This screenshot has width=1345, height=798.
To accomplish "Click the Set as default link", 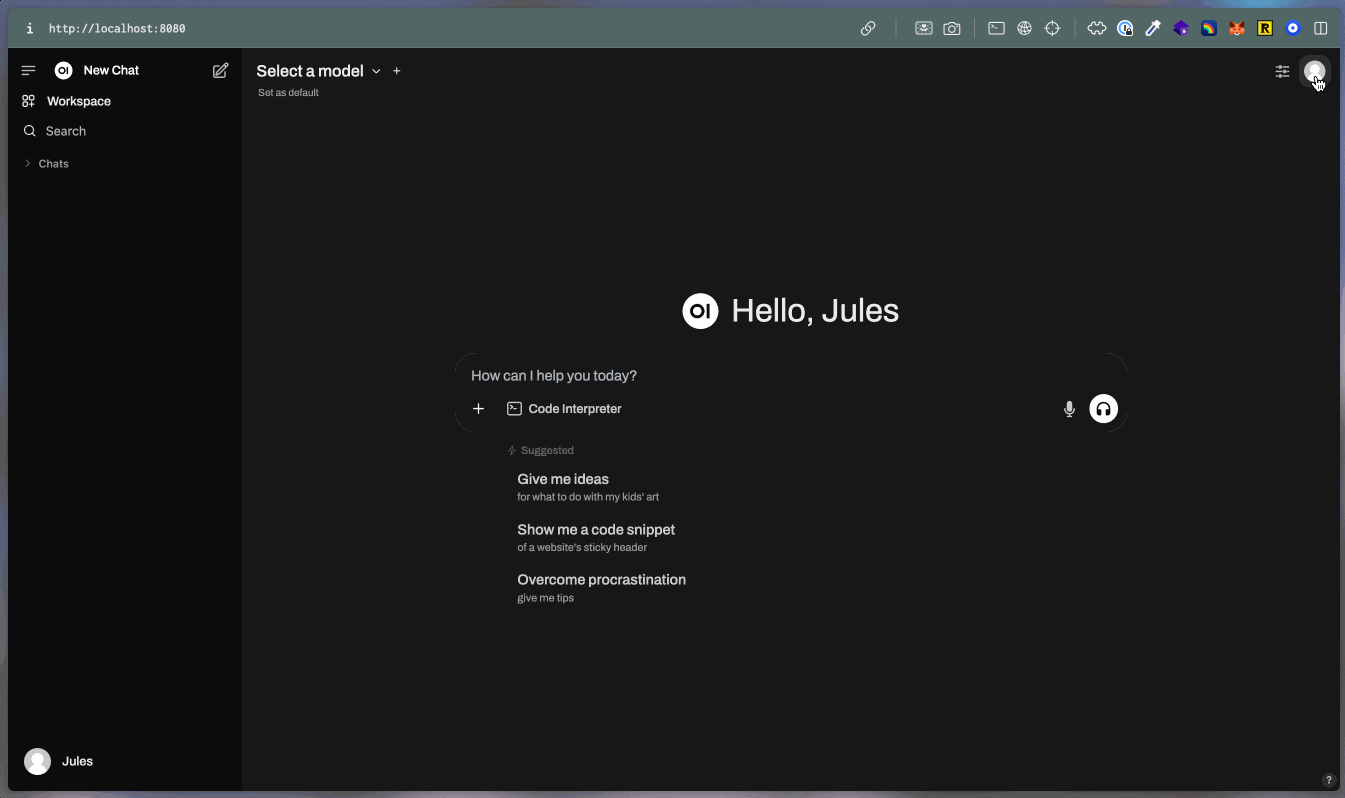I will tap(288, 92).
